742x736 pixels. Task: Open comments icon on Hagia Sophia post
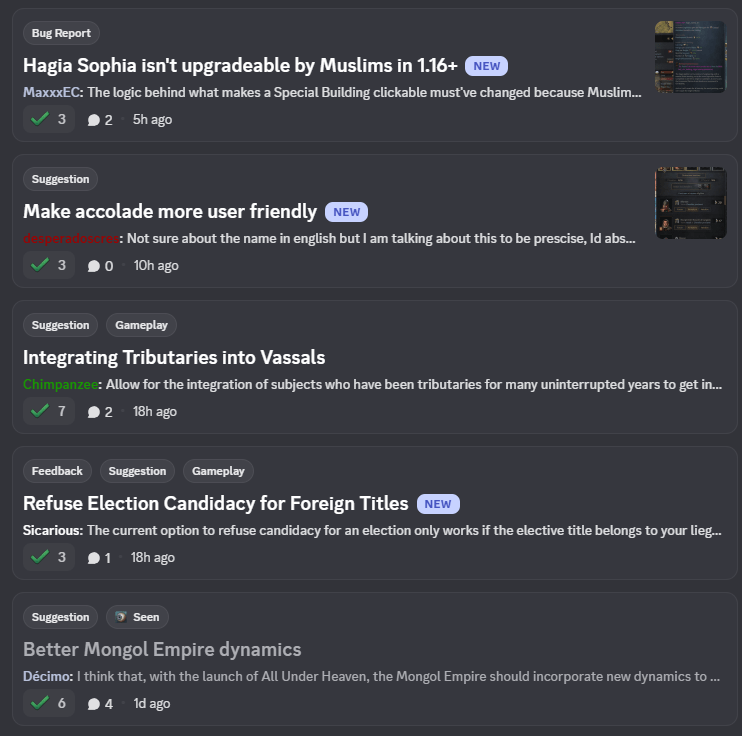pyautogui.click(x=94, y=120)
